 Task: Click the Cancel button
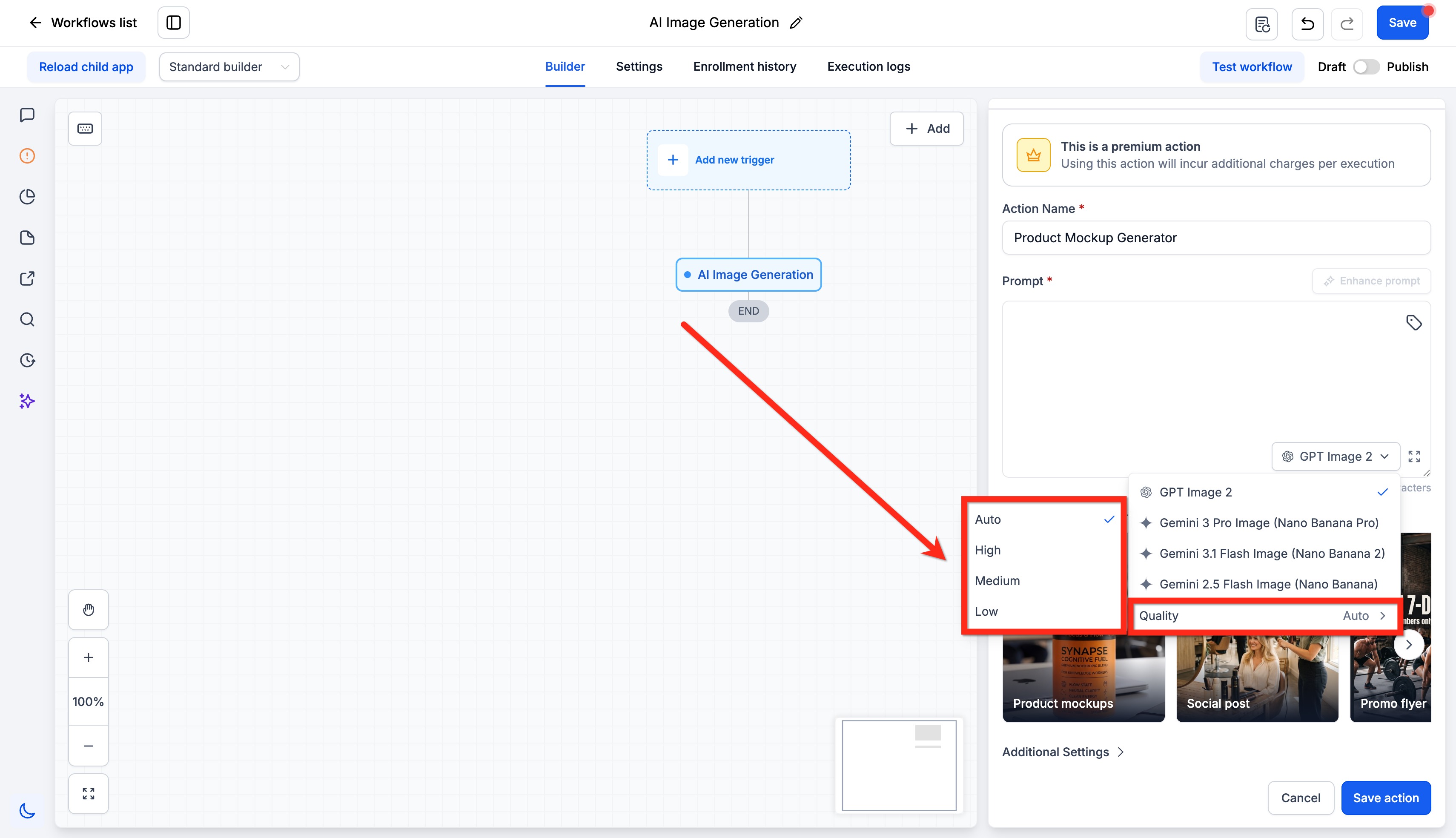pos(1301,798)
